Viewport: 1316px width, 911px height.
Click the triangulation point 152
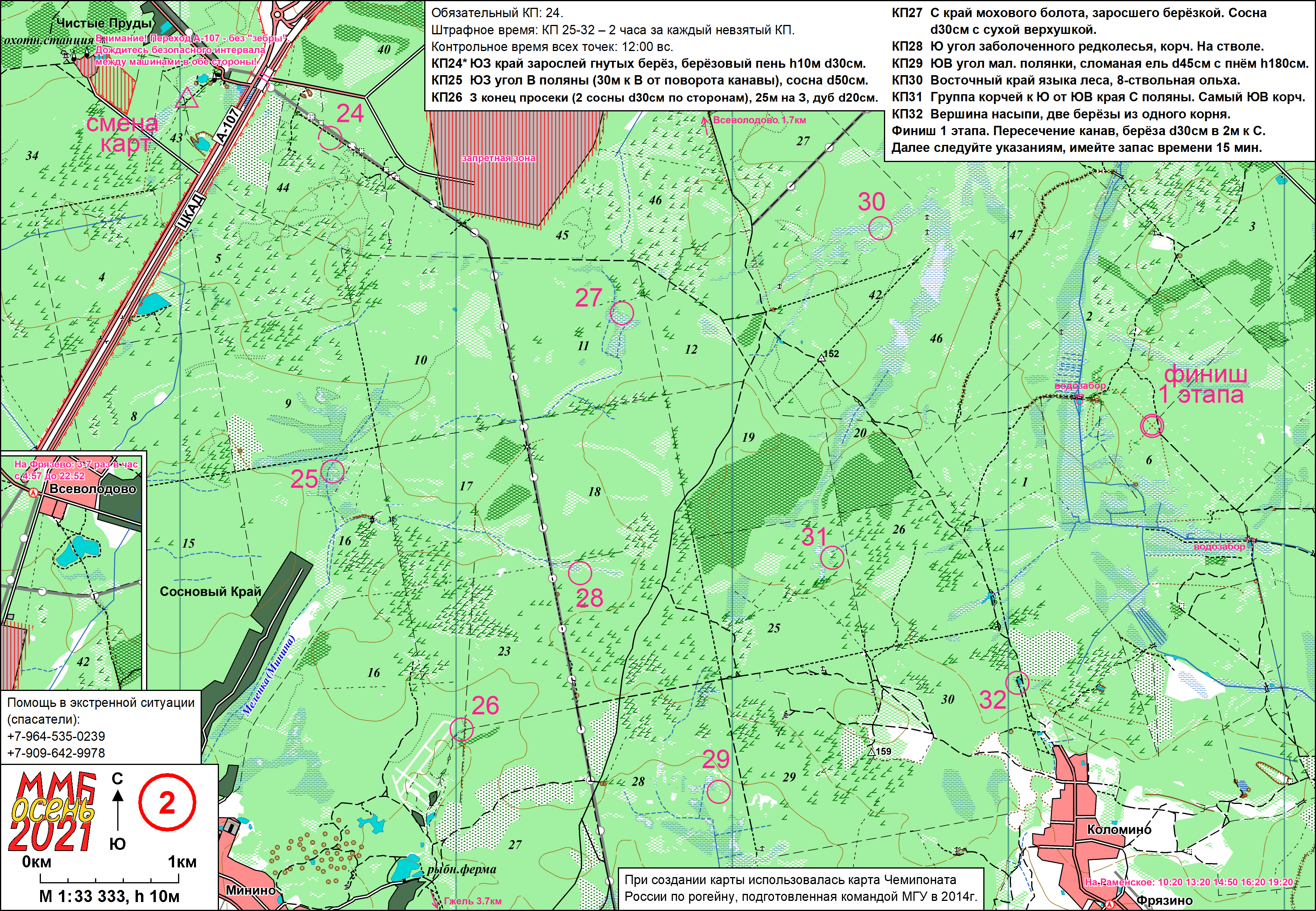[x=821, y=358]
